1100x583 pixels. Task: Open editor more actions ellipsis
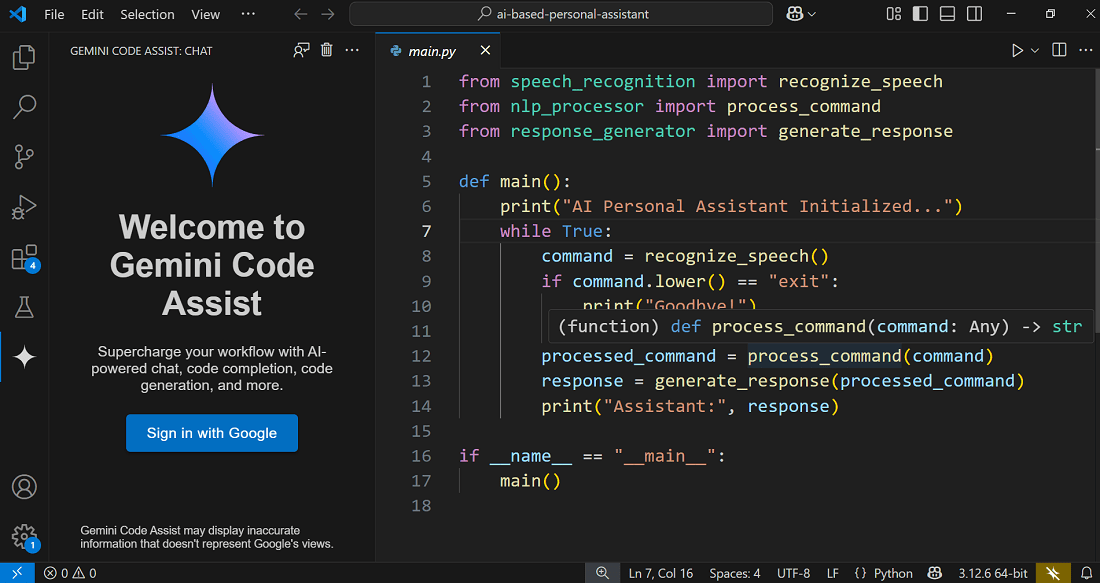[1085, 51]
